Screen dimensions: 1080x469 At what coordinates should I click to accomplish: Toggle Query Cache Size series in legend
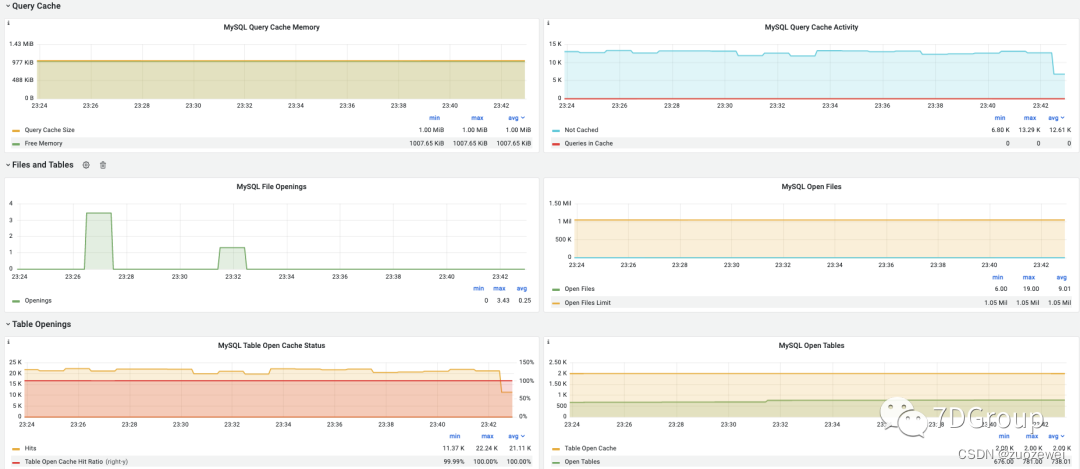click(x=50, y=129)
